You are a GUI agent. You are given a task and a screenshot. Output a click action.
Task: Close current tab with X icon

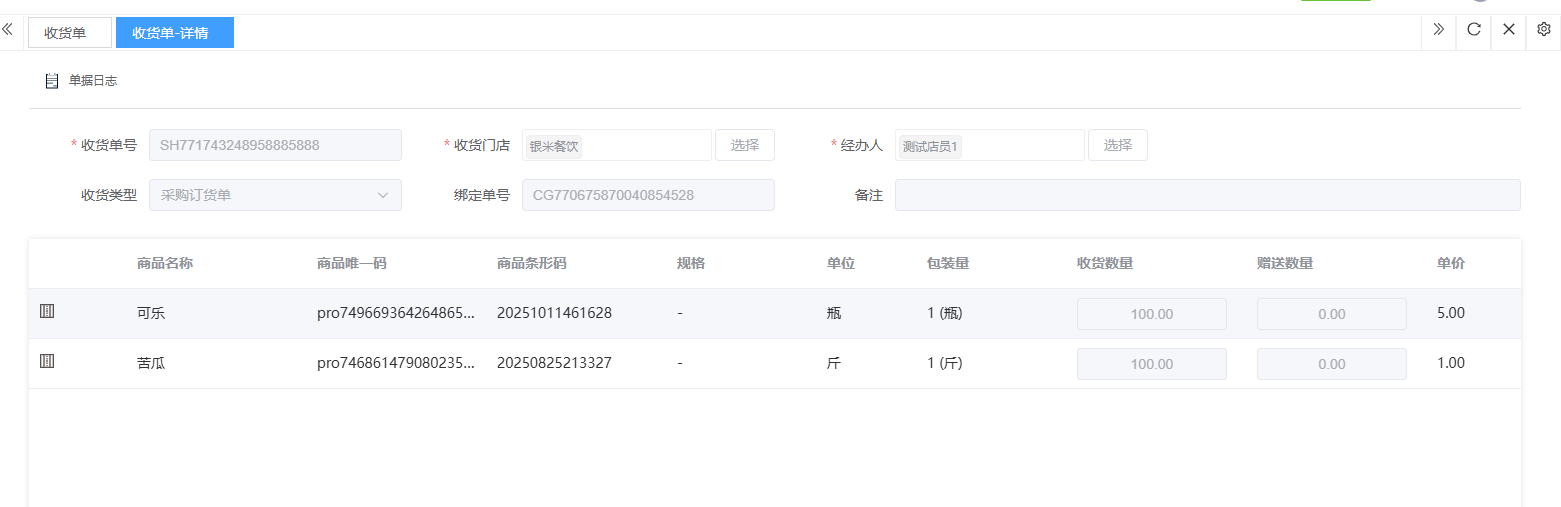pyautogui.click(x=1508, y=30)
